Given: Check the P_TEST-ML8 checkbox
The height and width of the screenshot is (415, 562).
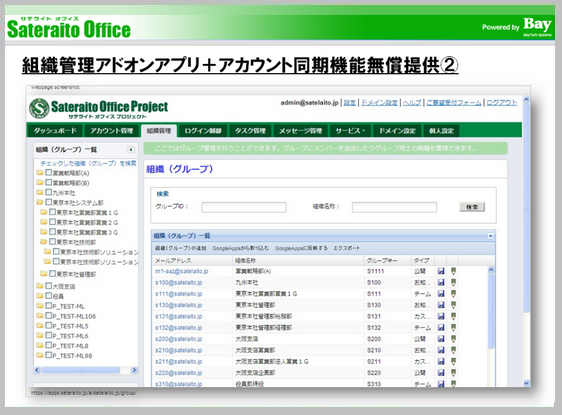Looking at the screenshot, I should pyautogui.click(x=49, y=345).
